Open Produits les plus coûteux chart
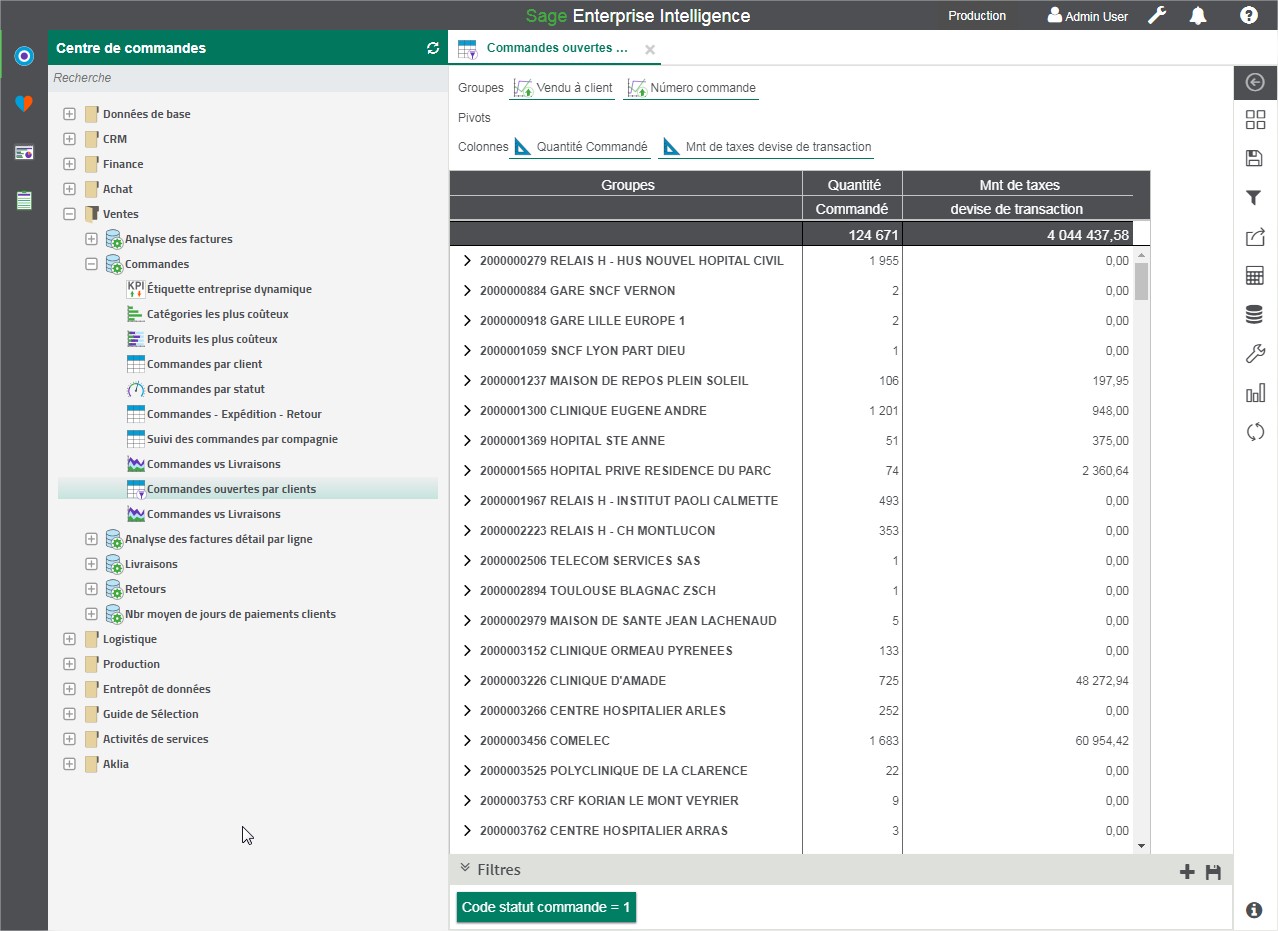Viewport: 1278px width, 931px height. coord(202,339)
